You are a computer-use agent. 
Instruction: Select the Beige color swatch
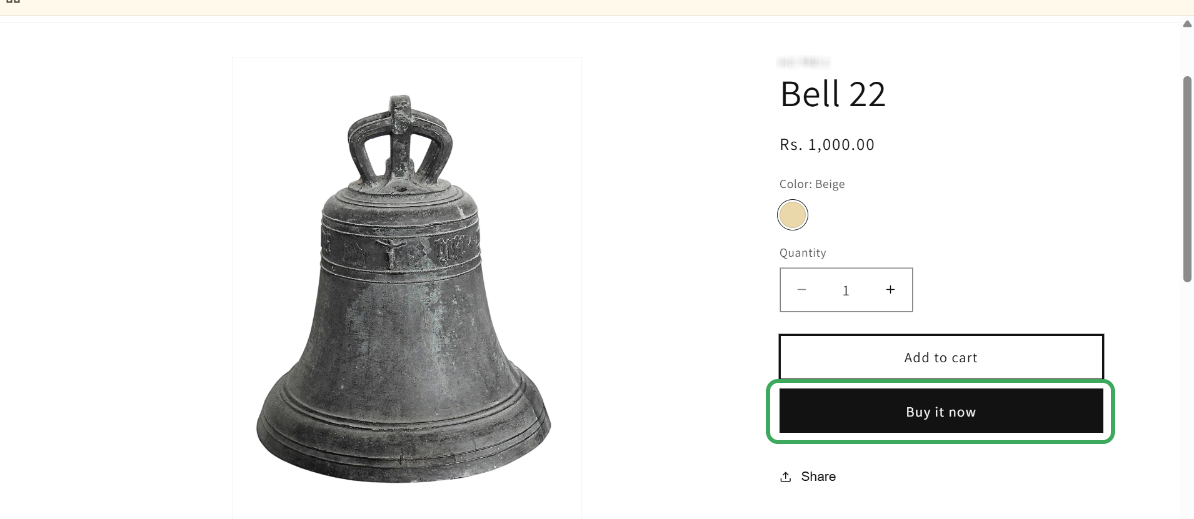click(793, 215)
